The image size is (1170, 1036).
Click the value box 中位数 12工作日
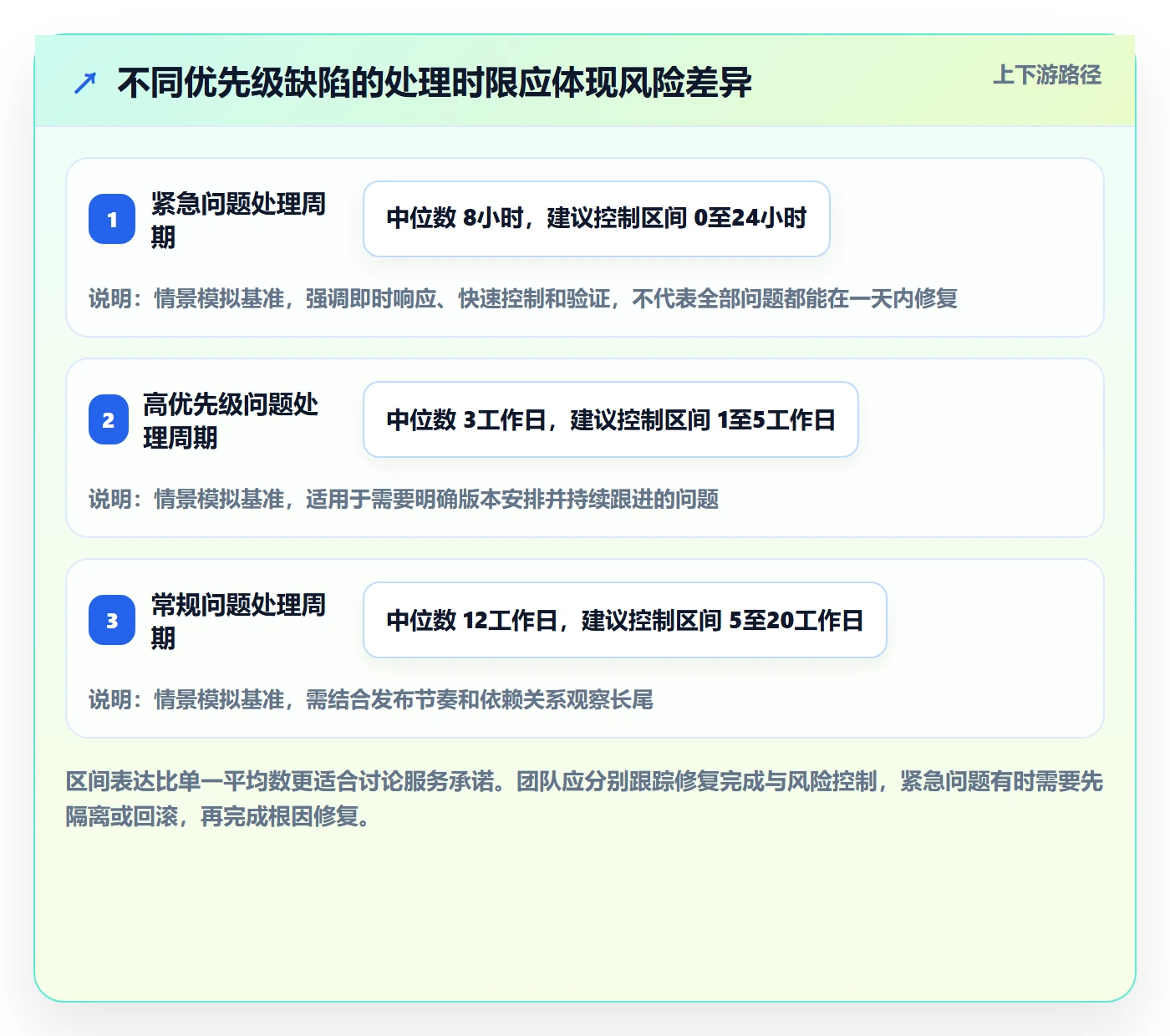click(625, 620)
